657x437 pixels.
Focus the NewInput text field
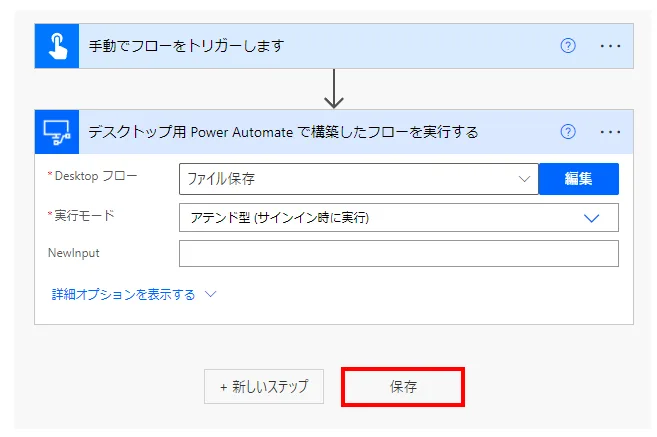(x=398, y=254)
